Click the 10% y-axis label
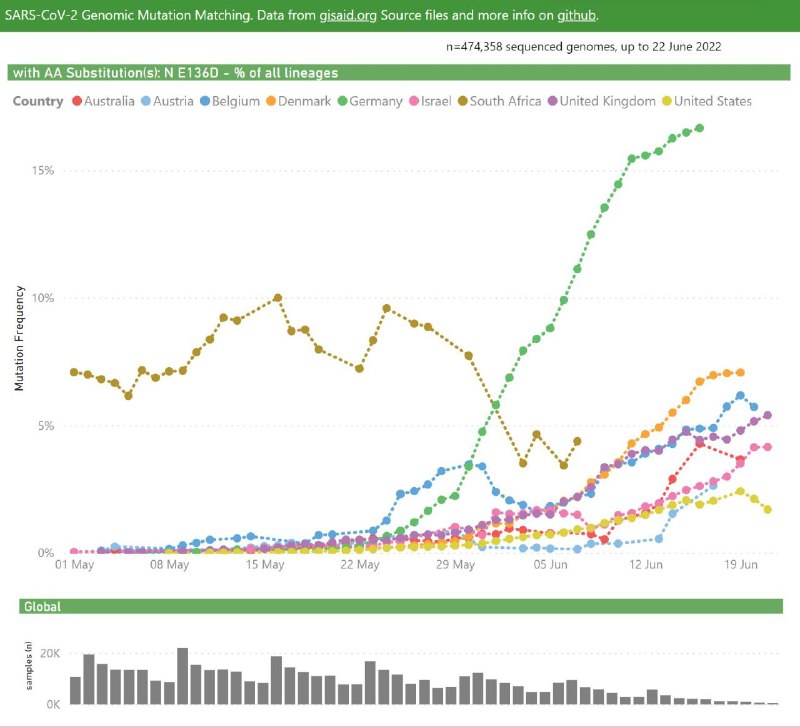The width and height of the screenshot is (800, 727). click(x=43, y=298)
